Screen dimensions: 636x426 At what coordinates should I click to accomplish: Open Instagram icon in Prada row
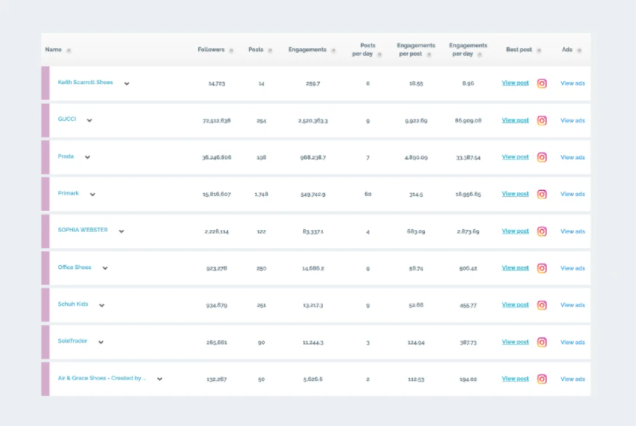[x=542, y=157]
